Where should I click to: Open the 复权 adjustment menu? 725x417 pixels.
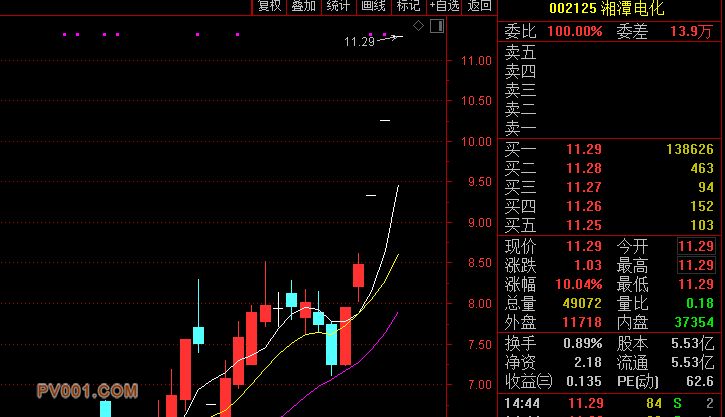tap(269, 6)
